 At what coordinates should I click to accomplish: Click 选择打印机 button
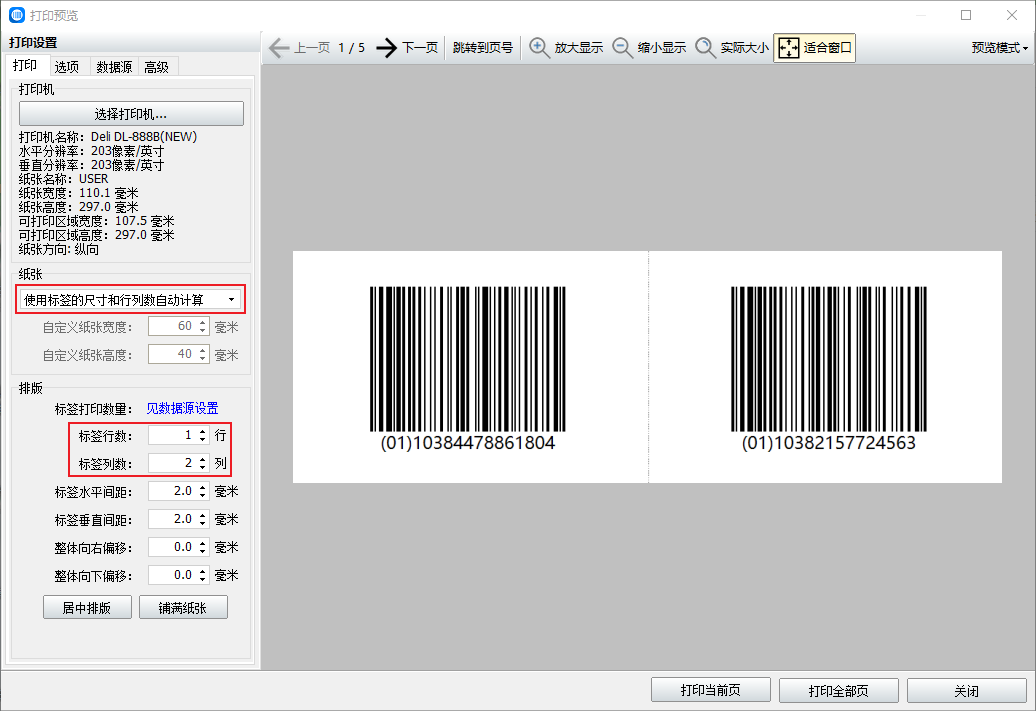pyautogui.click(x=131, y=114)
